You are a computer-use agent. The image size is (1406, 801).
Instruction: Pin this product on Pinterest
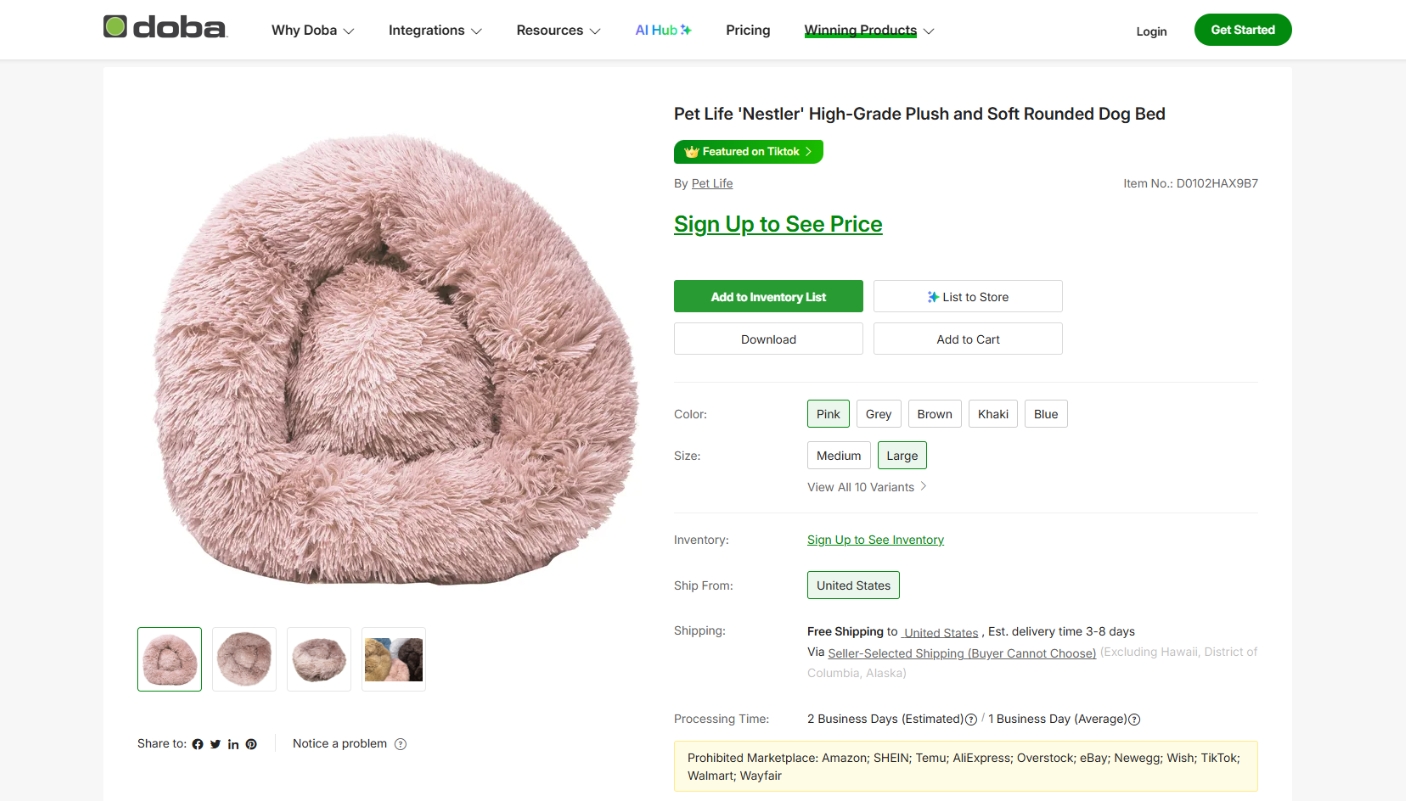click(x=251, y=744)
